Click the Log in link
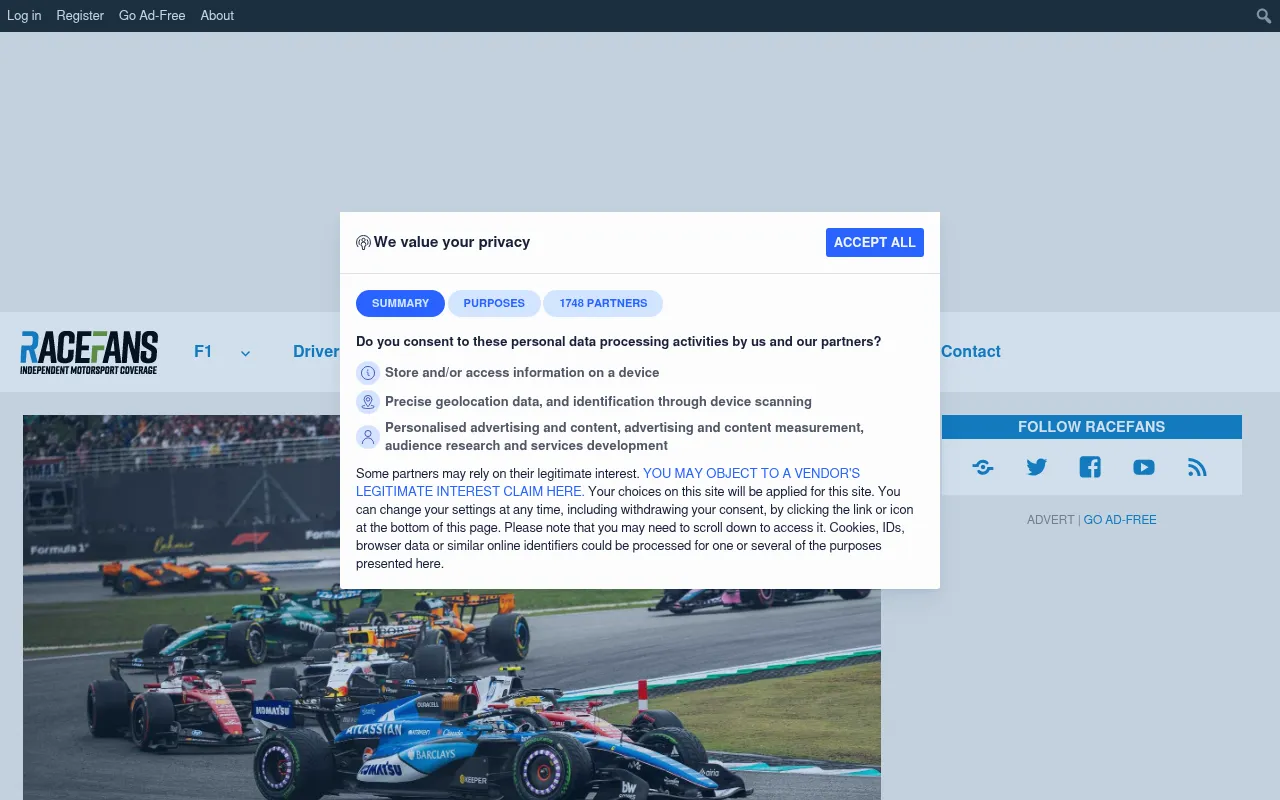This screenshot has width=1280, height=800. pos(24,16)
